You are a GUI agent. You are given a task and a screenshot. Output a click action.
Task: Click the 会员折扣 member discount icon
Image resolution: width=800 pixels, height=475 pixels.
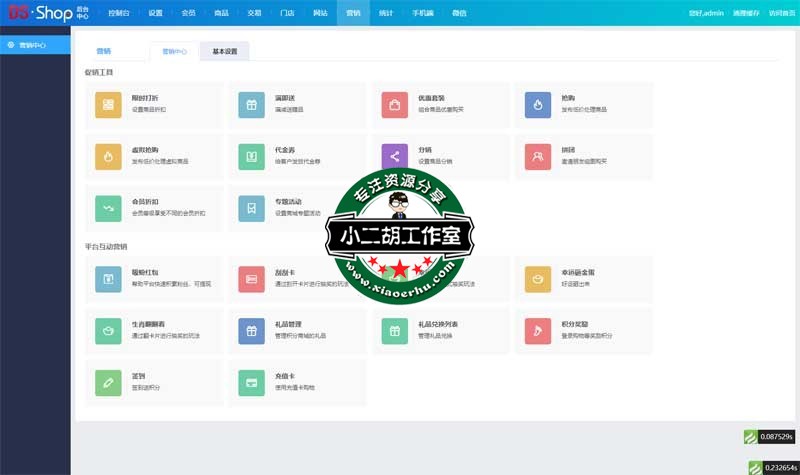pyautogui.click(x=108, y=207)
